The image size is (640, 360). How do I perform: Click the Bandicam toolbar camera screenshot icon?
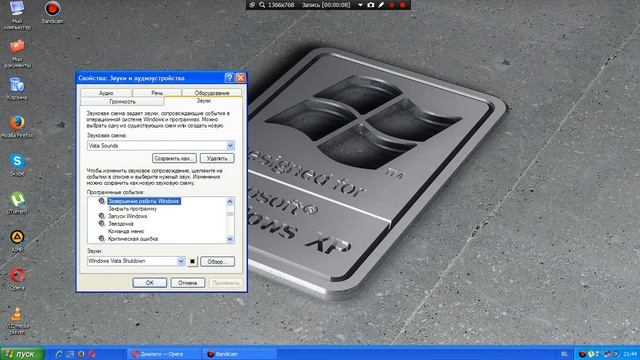click(371, 5)
